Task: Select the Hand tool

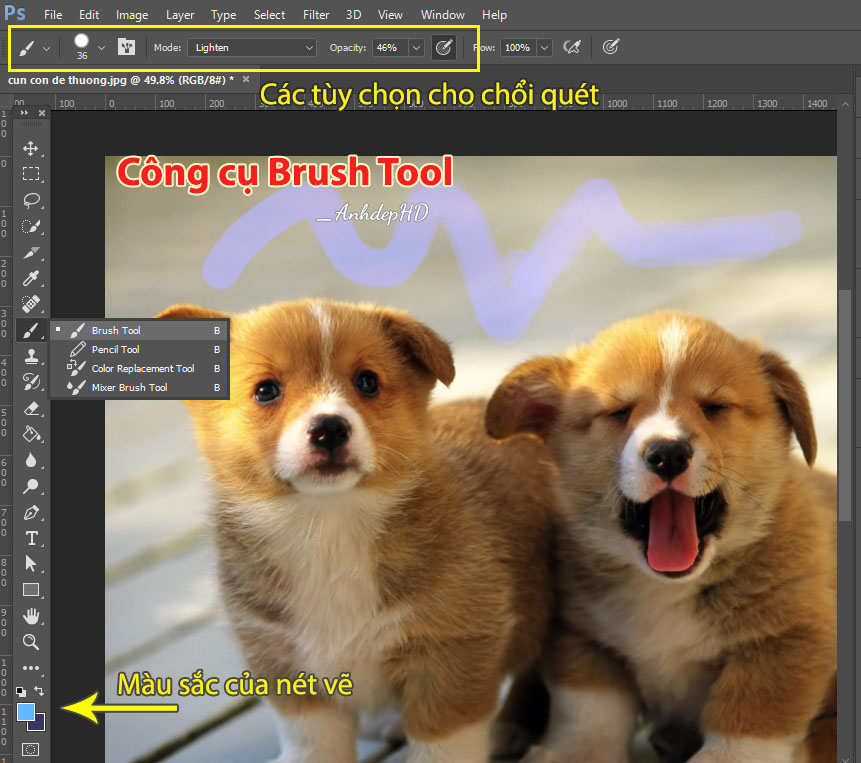Action: tap(31, 616)
